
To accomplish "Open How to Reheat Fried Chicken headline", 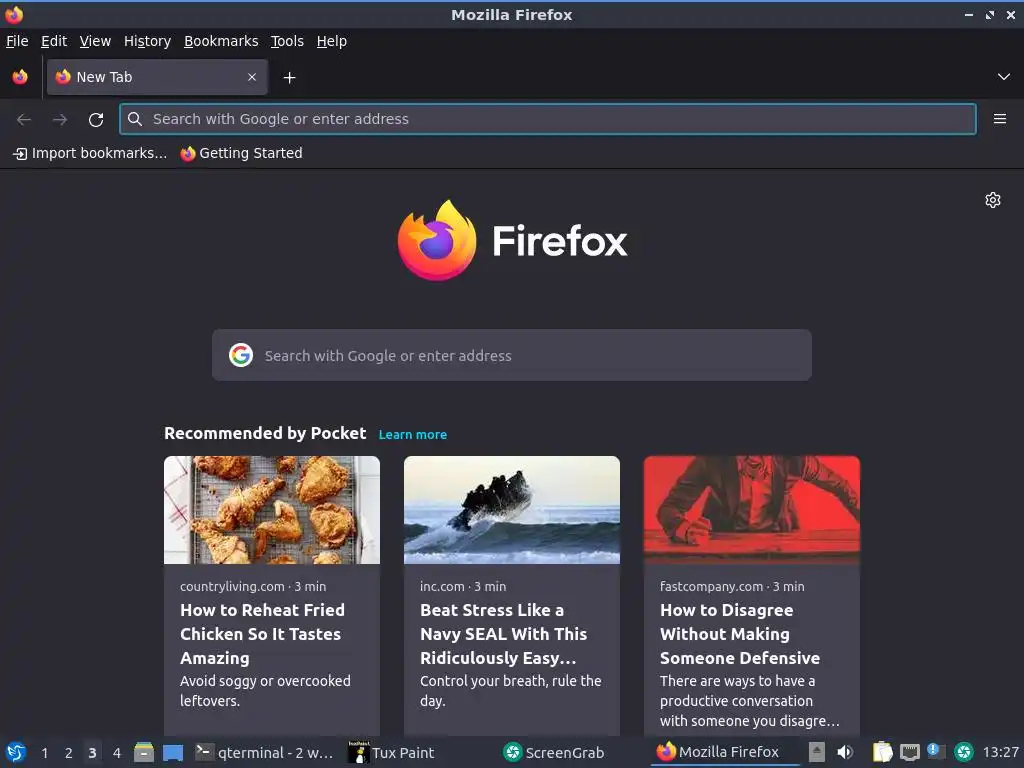I will pyautogui.click(x=262, y=633).
